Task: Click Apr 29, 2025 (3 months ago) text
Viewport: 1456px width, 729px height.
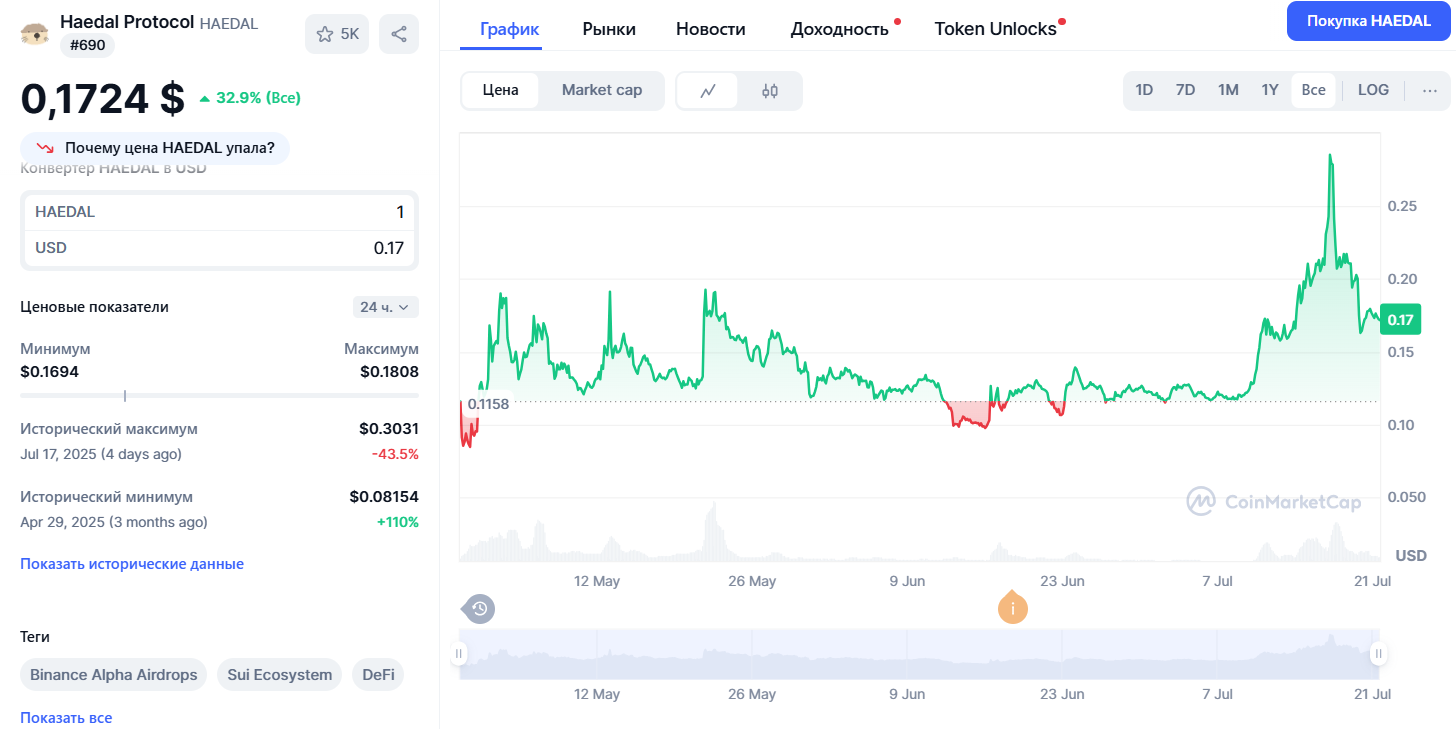Action: pos(114,522)
